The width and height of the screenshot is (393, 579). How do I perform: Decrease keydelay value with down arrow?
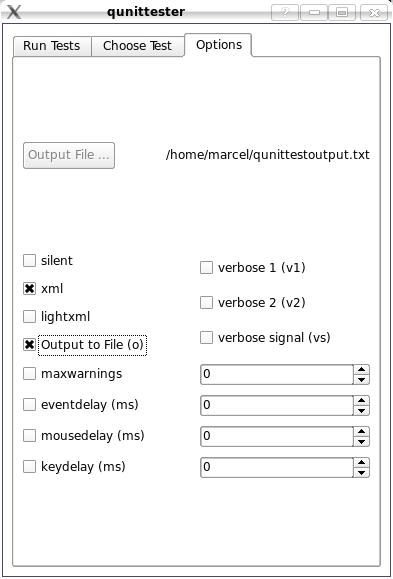point(361,473)
